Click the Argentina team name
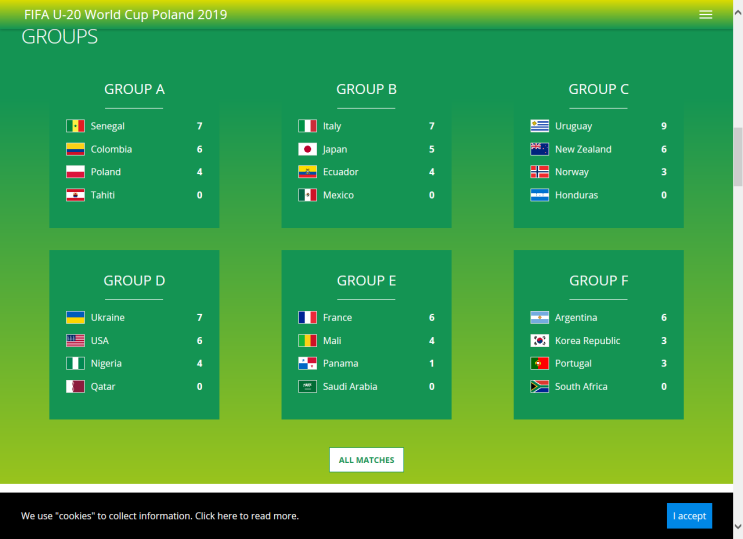Screen dimensions: 743x539 pos(576,318)
